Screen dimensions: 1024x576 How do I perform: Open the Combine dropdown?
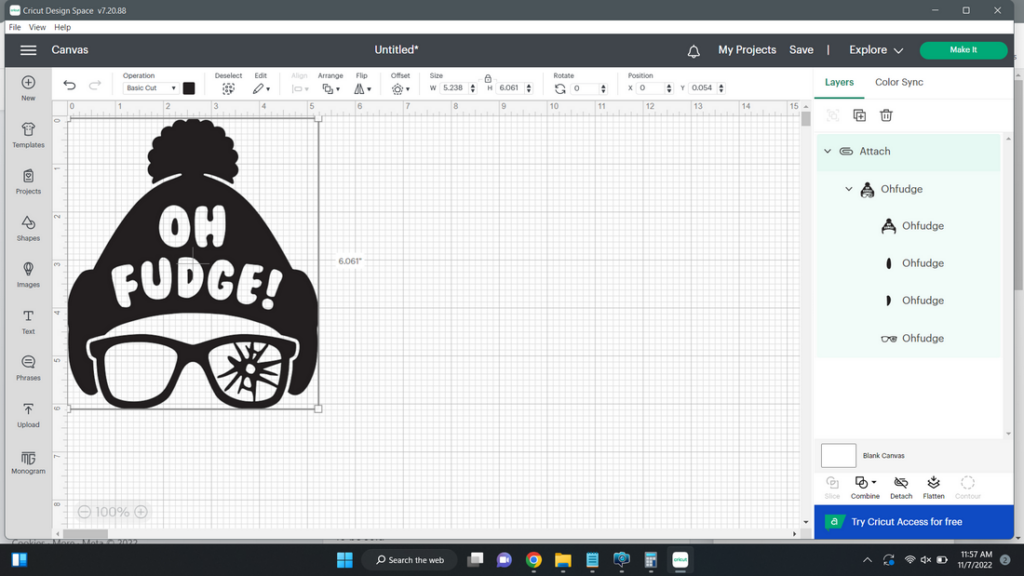[865, 487]
